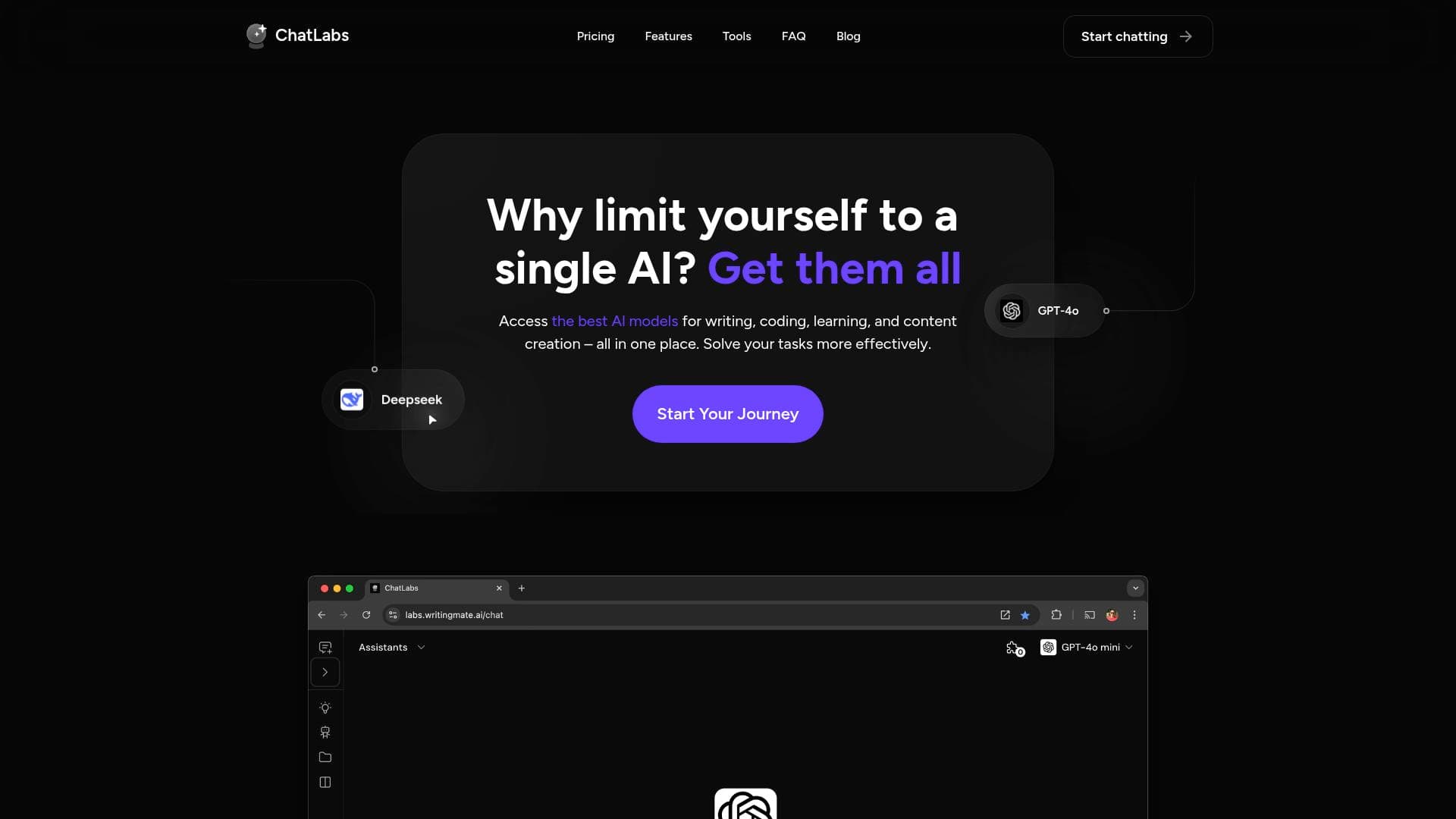Click the assistant/bot icon in sidebar
This screenshot has width=1456, height=819.
[325, 732]
